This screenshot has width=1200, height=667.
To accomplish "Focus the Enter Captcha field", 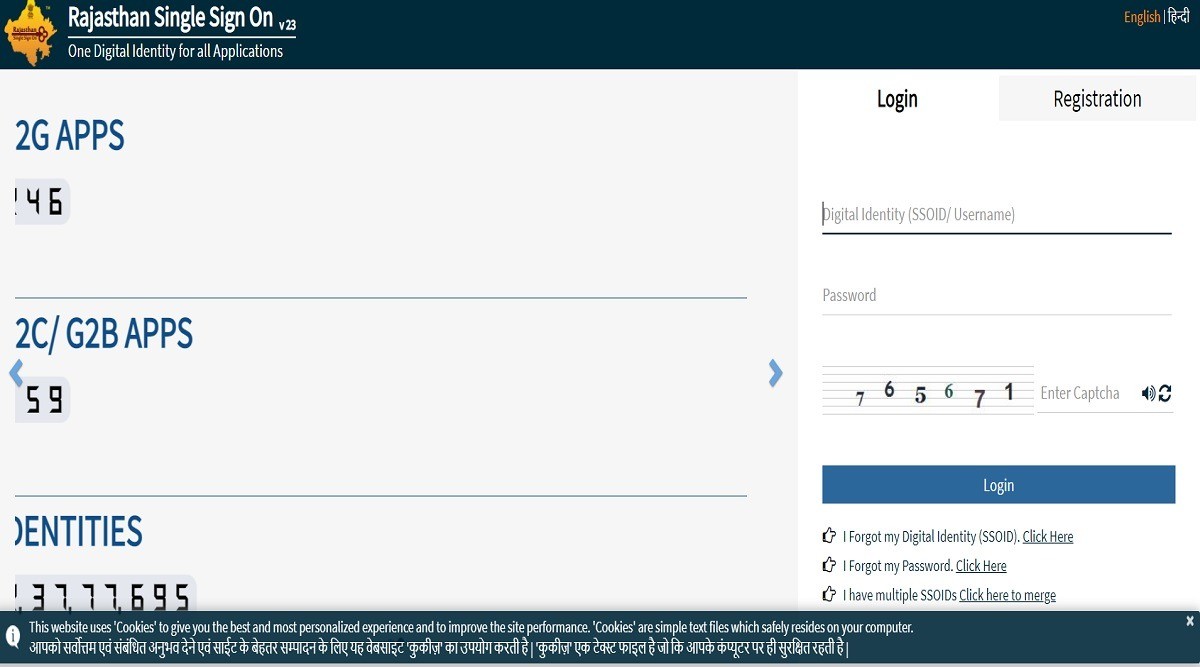I will (1086, 394).
